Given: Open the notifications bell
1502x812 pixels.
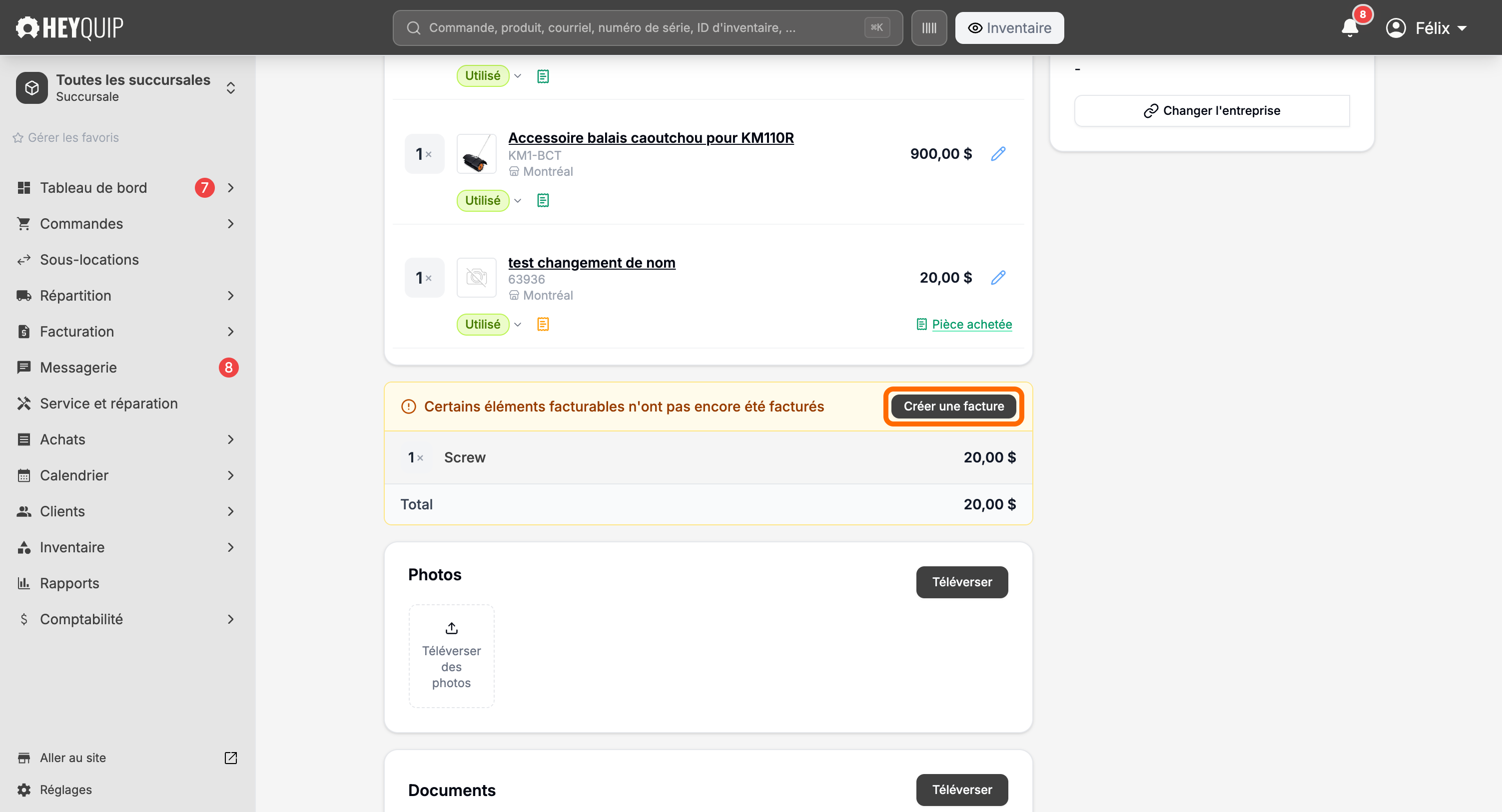Looking at the screenshot, I should [1350, 27].
